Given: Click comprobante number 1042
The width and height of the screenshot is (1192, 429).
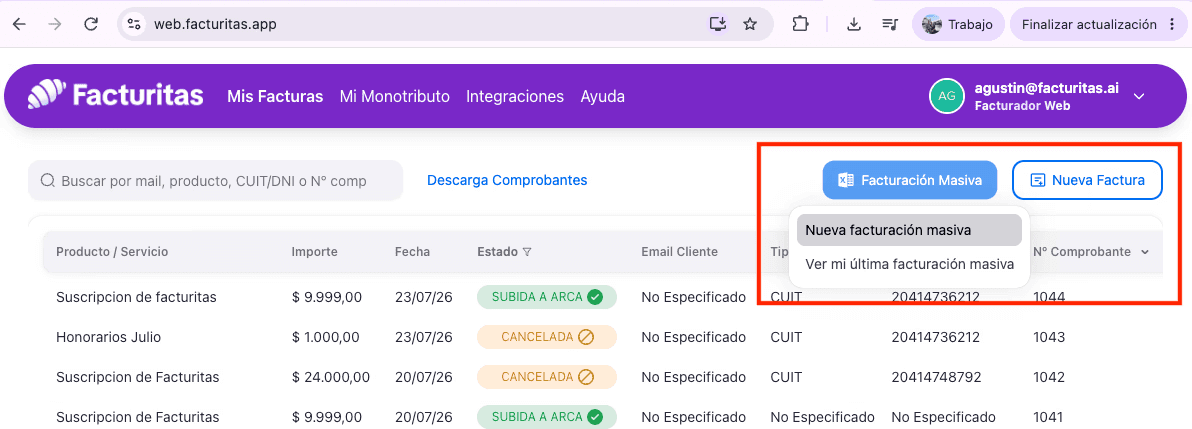Looking at the screenshot, I should pos(1048,377).
